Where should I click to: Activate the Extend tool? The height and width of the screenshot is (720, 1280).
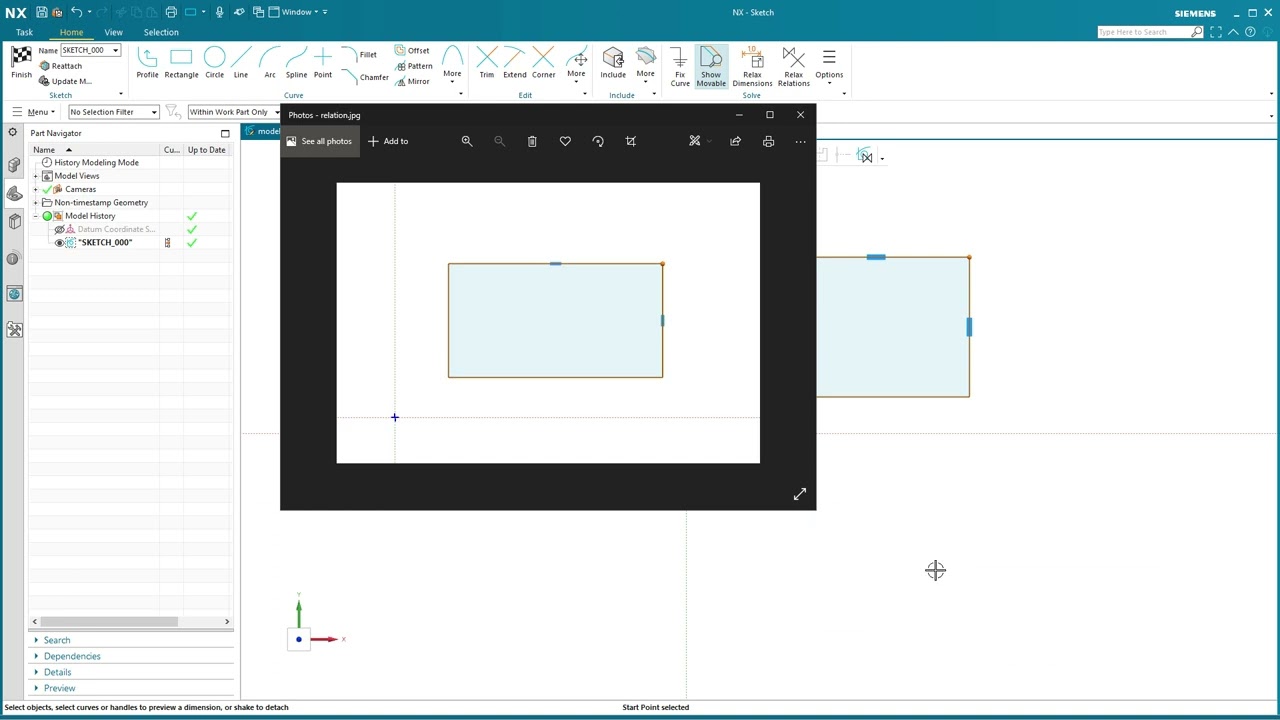click(514, 63)
